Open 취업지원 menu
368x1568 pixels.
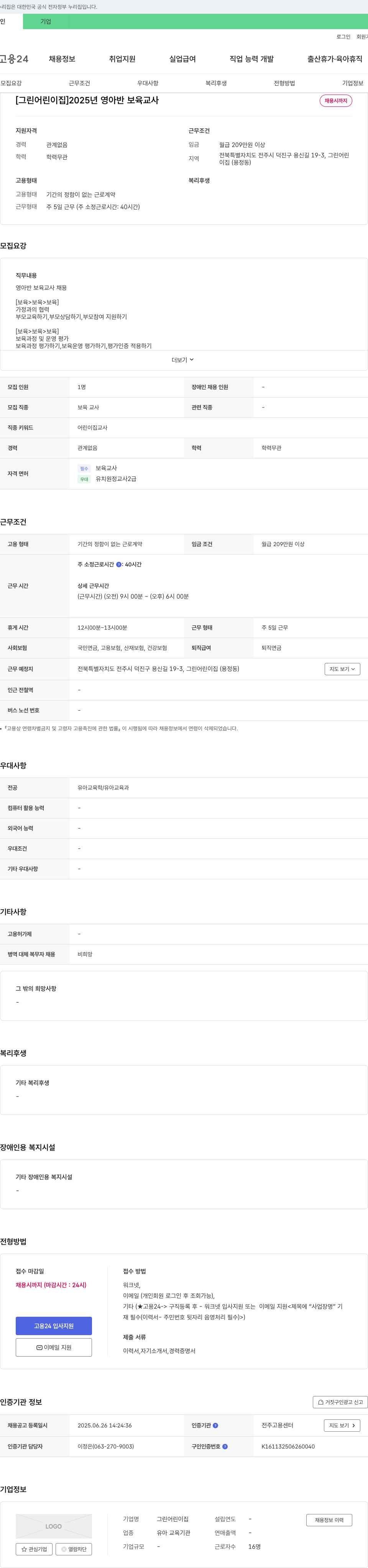click(x=122, y=59)
